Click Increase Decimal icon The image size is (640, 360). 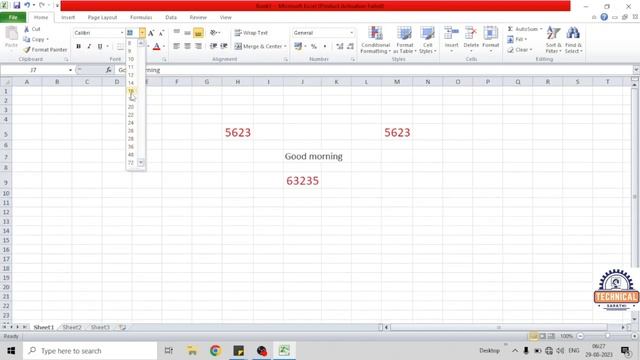coord(340,47)
